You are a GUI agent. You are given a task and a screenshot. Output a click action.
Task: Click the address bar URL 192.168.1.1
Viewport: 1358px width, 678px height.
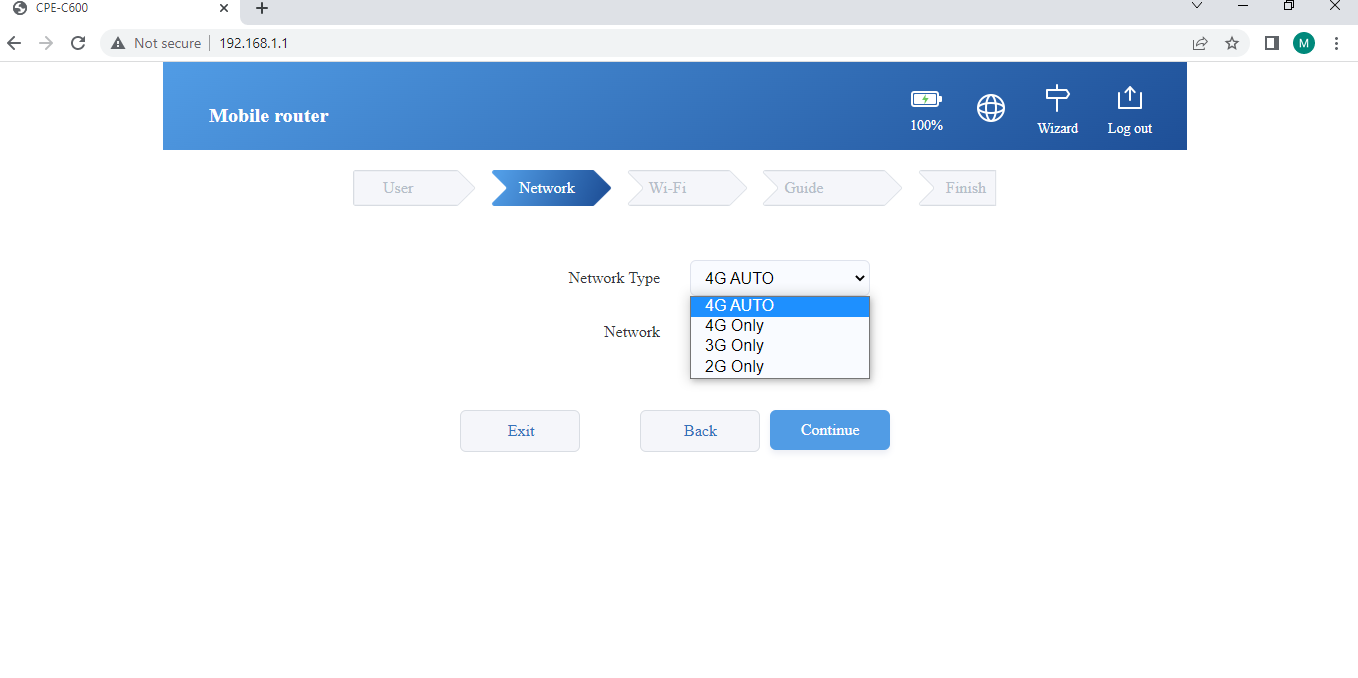tap(254, 43)
